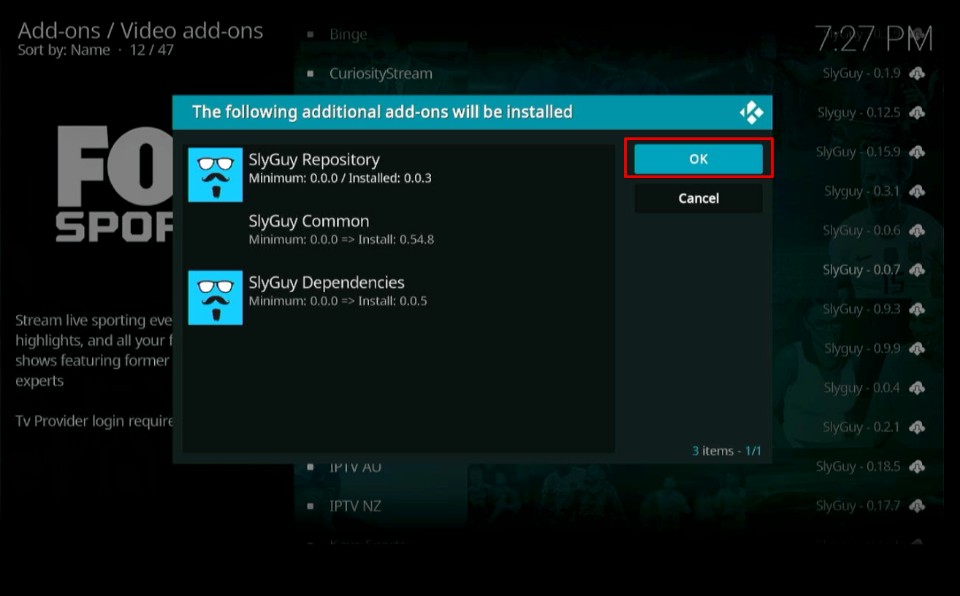Viewport: 960px width, 596px height.
Task: Select the SlyGuy Common list row
Action: point(399,236)
